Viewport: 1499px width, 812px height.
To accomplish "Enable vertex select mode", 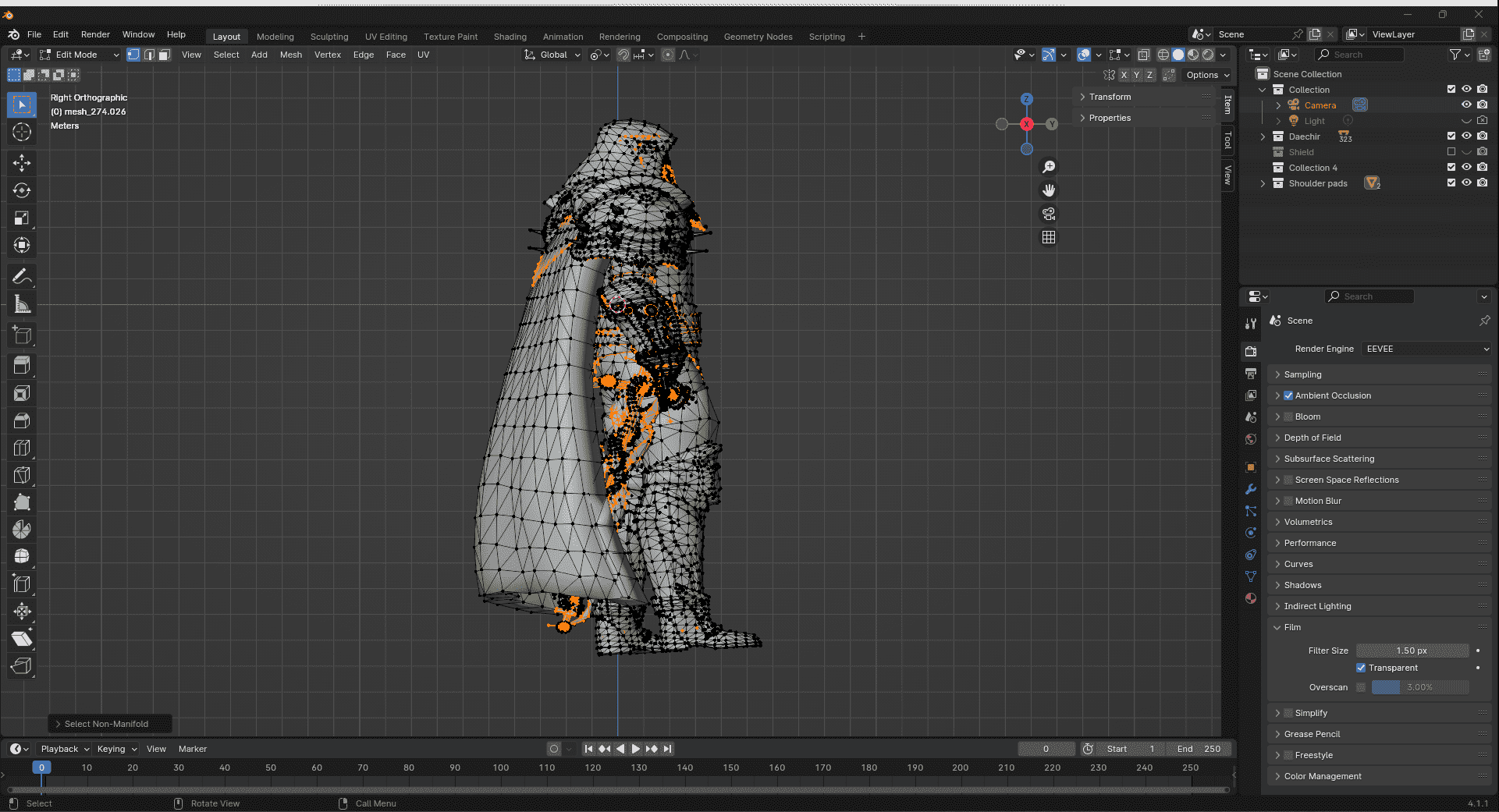I will pos(133,55).
